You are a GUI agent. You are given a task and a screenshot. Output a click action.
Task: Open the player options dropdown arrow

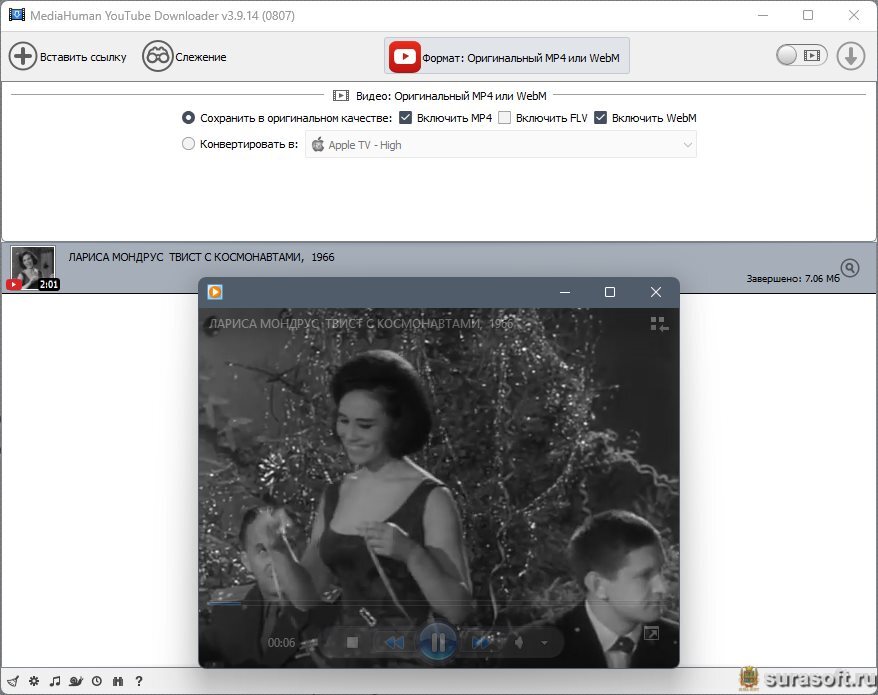(x=544, y=643)
